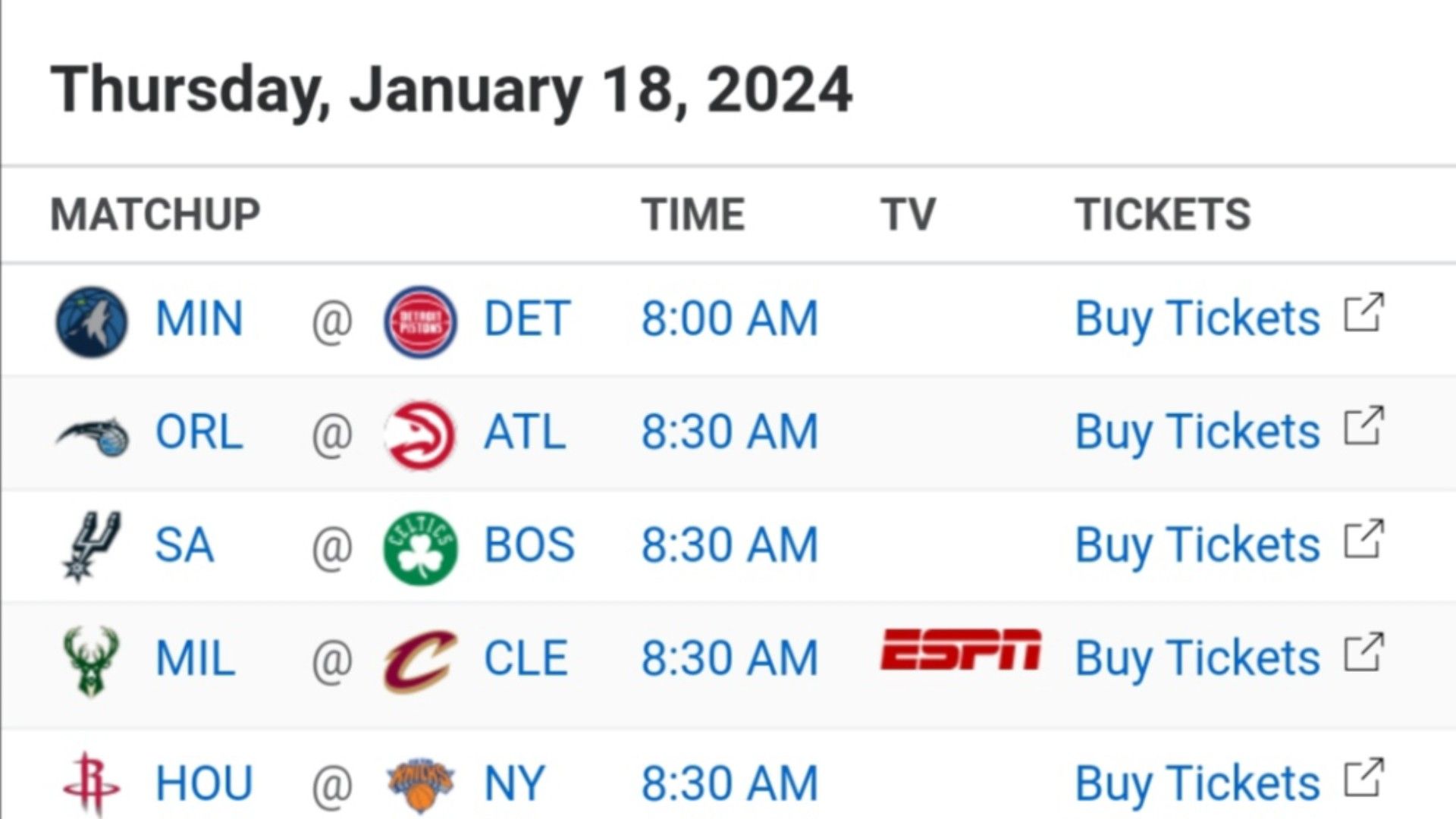Buy Tickets for Orlando at Atlanta
The width and height of the screenshot is (1456, 819).
coord(1197,432)
